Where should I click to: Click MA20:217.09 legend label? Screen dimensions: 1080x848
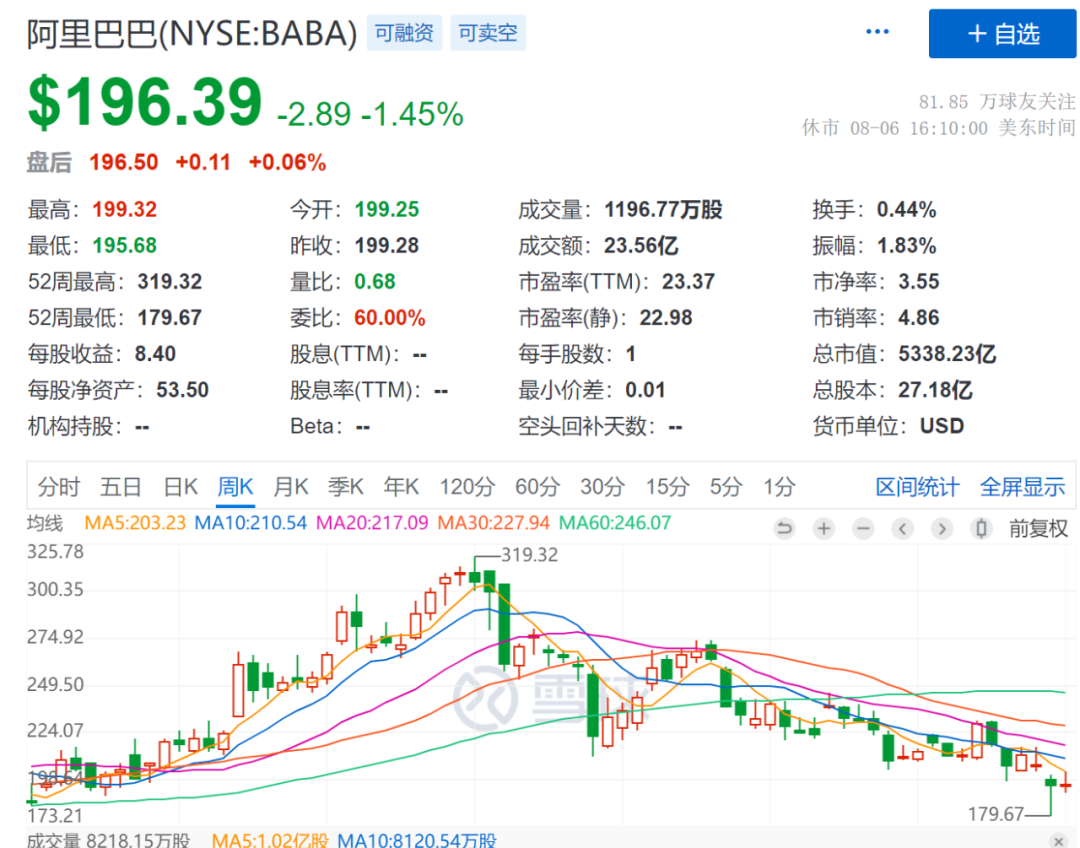point(372,523)
